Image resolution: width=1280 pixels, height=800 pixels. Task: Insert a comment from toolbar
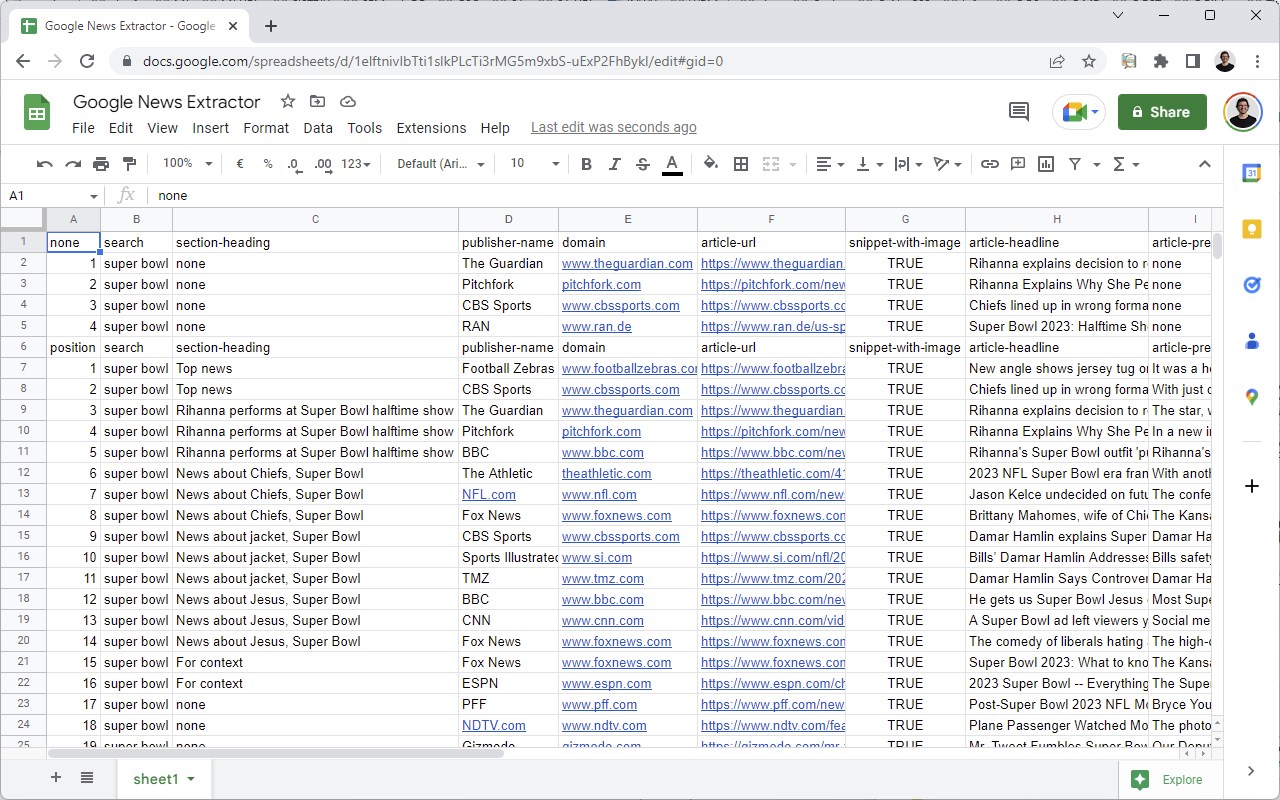(x=1018, y=164)
